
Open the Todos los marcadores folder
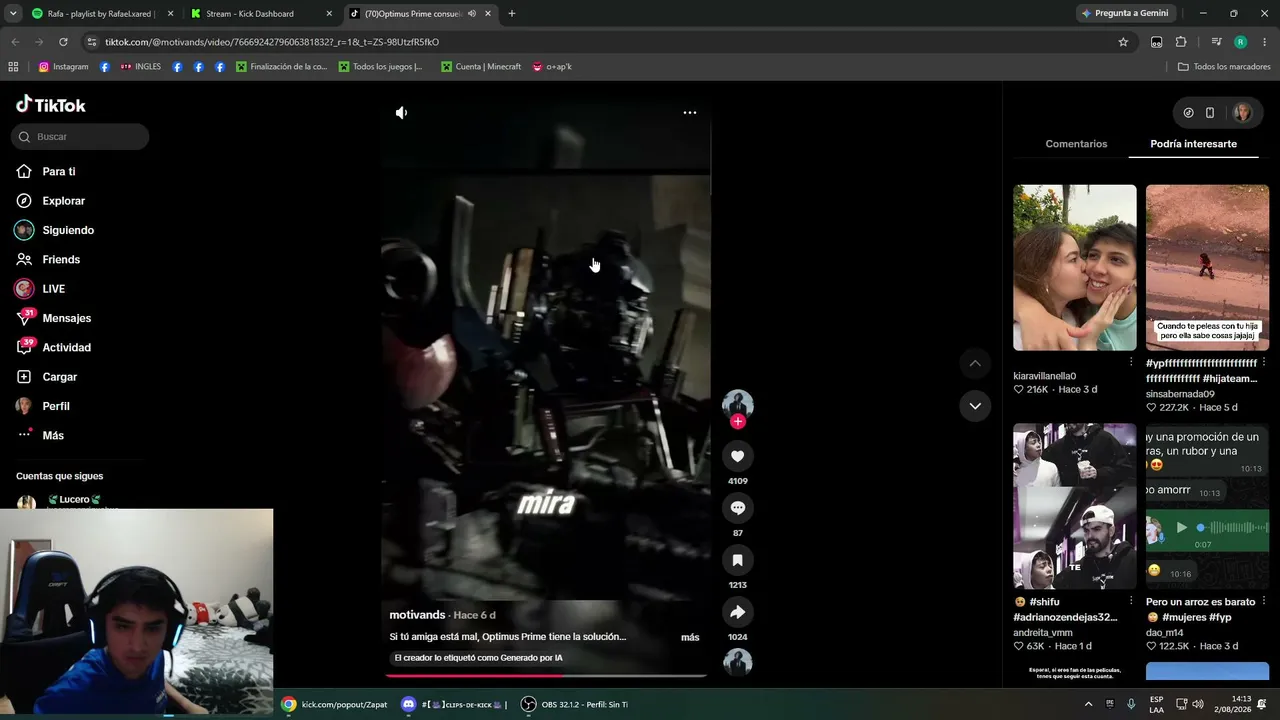pyautogui.click(x=1224, y=67)
